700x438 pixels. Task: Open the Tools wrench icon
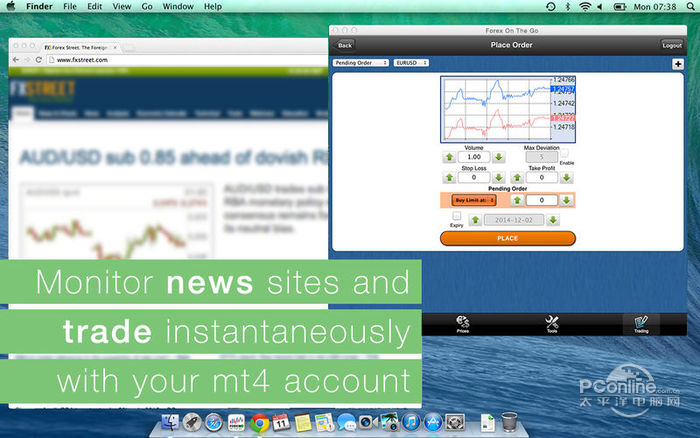[x=552, y=324]
